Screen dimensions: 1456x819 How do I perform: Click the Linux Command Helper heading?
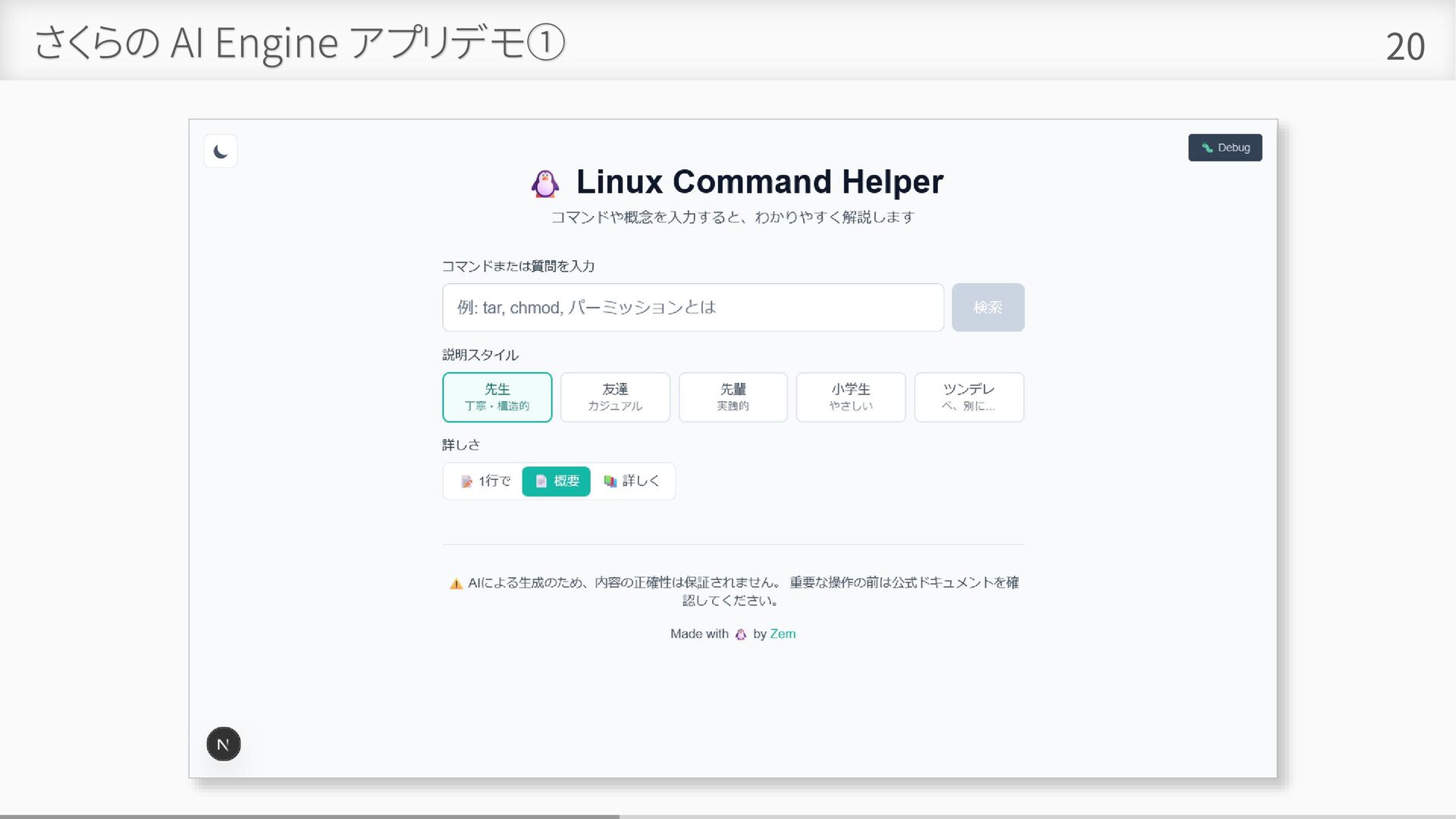(x=759, y=182)
